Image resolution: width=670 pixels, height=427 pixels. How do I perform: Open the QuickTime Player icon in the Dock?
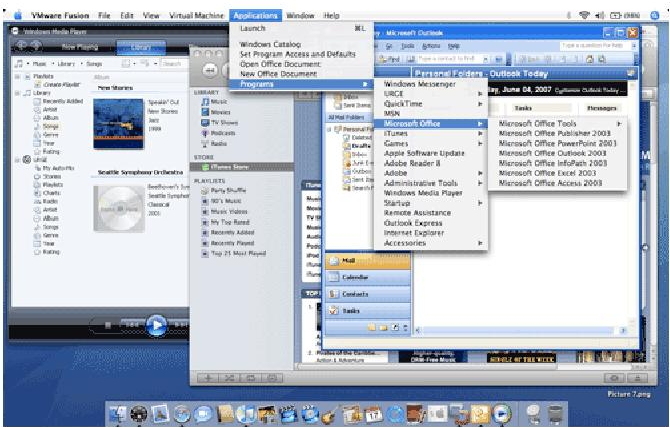pyautogui.click(x=395, y=414)
